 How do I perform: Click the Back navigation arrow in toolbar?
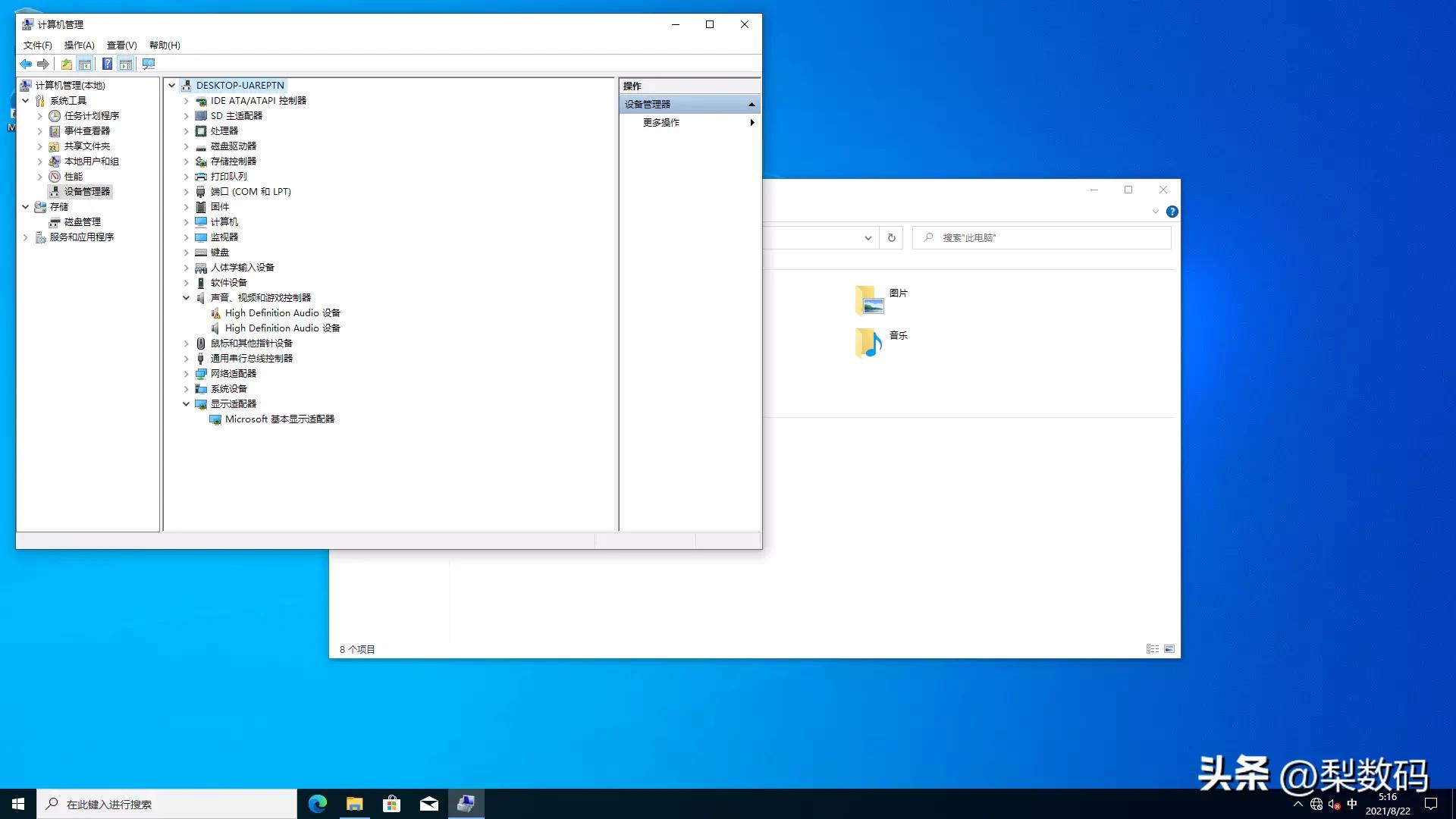click(25, 64)
